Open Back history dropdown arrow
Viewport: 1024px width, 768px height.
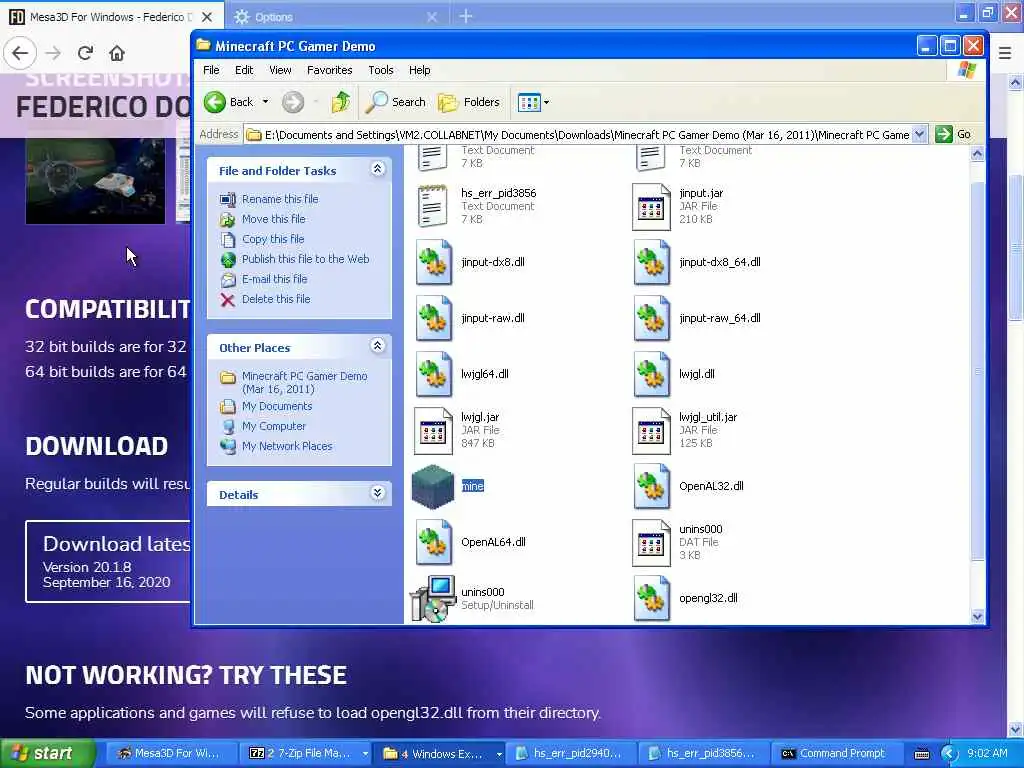(x=265, y=102)
